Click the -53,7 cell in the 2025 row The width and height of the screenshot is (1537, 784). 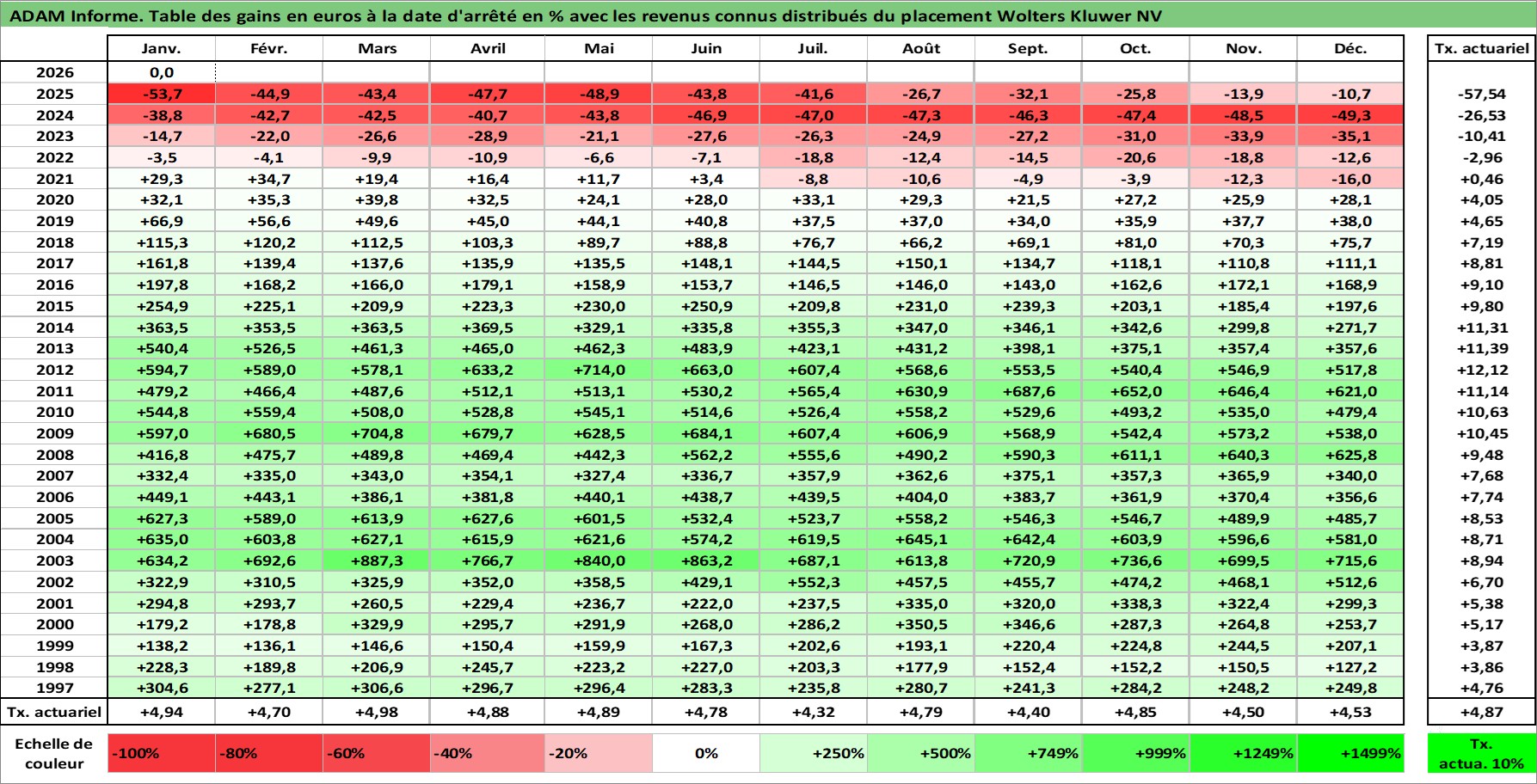pyautogui.click(x=162, y=94)
